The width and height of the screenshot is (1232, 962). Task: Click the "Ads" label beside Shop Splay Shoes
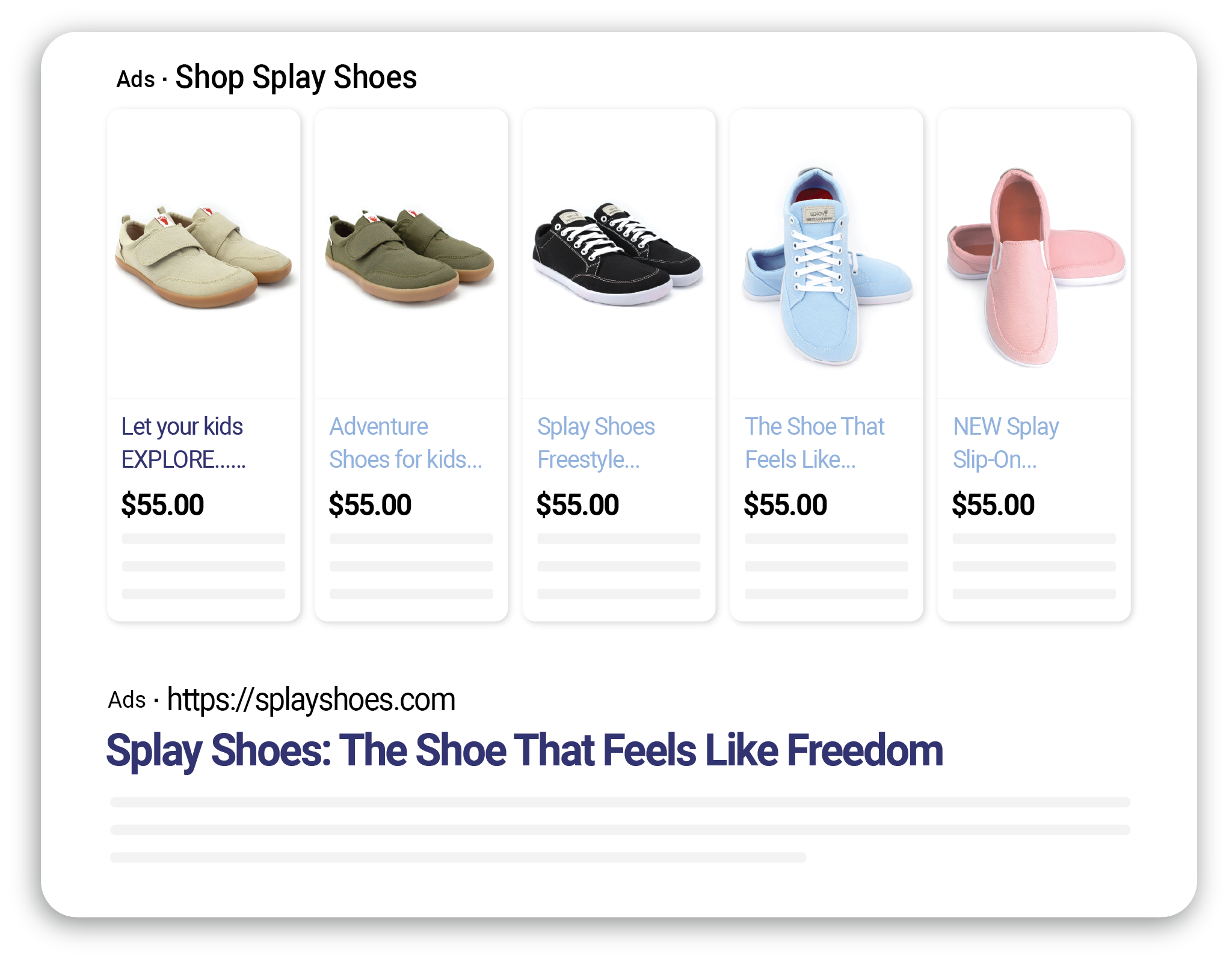135,79
